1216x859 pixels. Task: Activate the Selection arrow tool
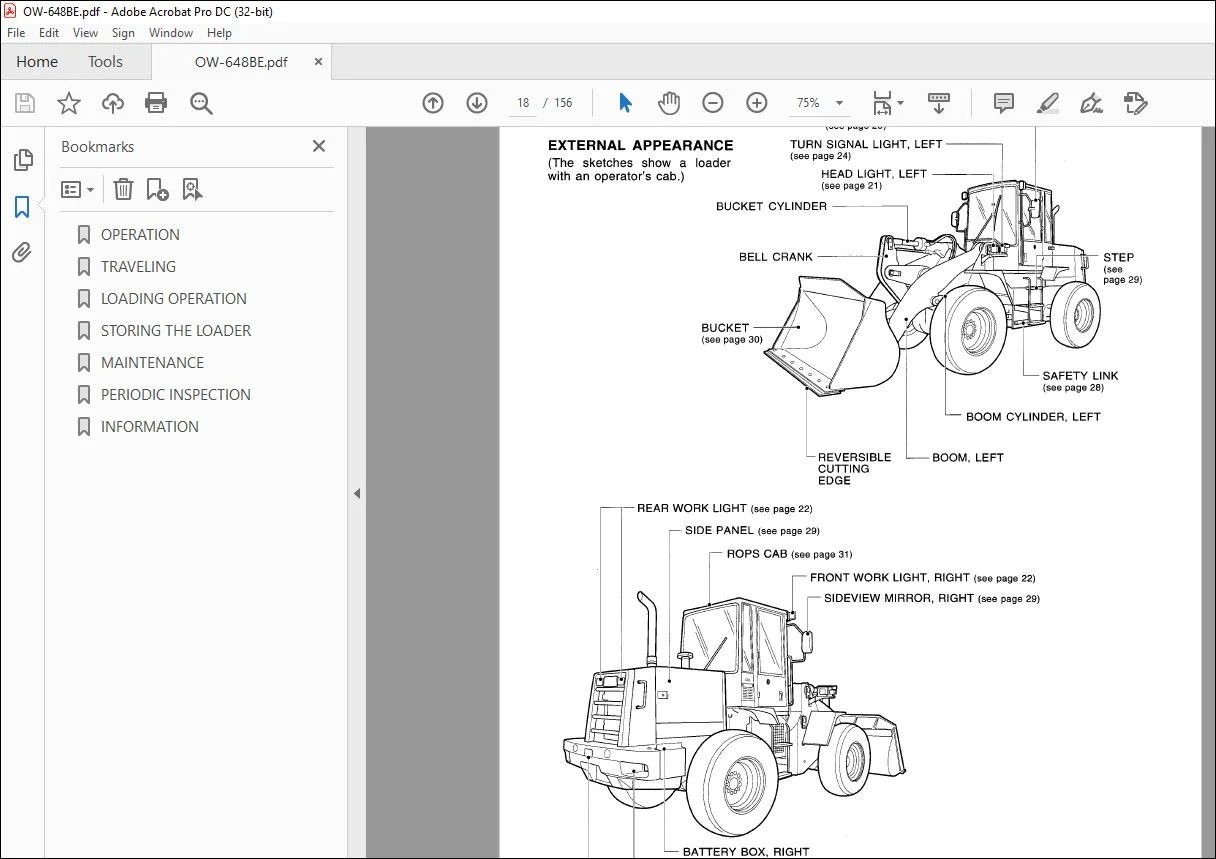click(626, 103)
